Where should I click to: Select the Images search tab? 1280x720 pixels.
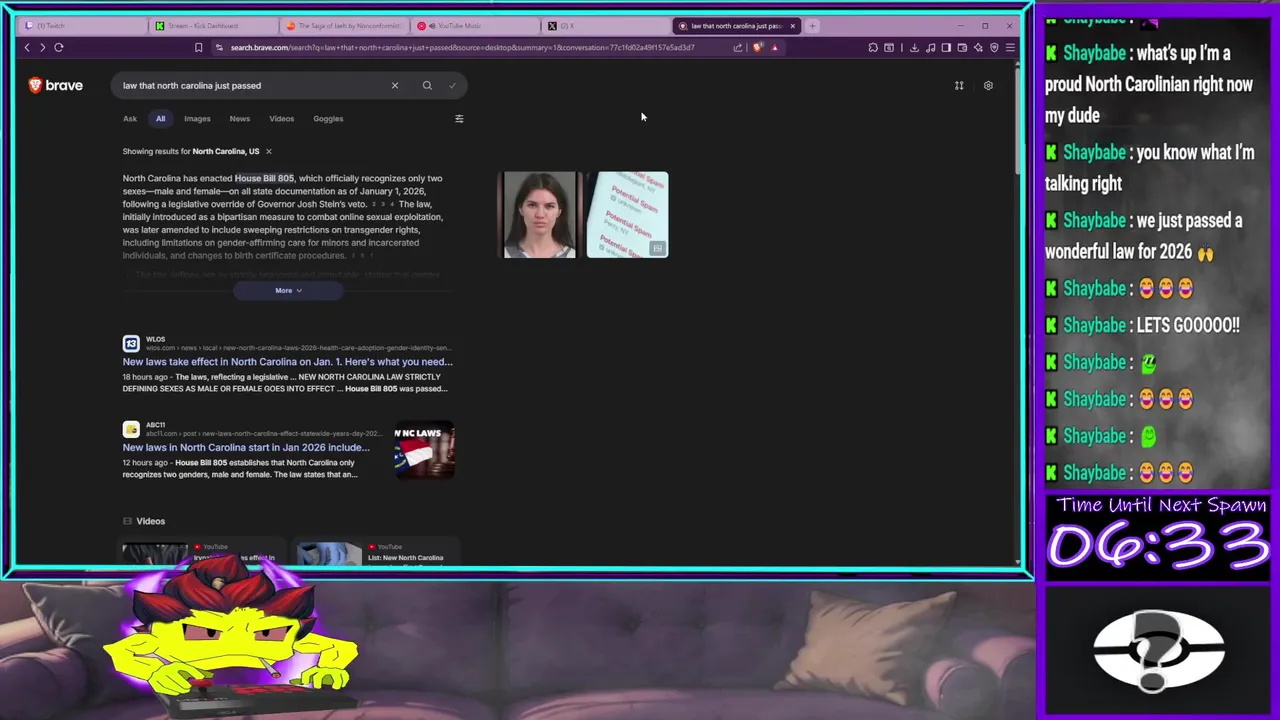[x=197, y=118]
